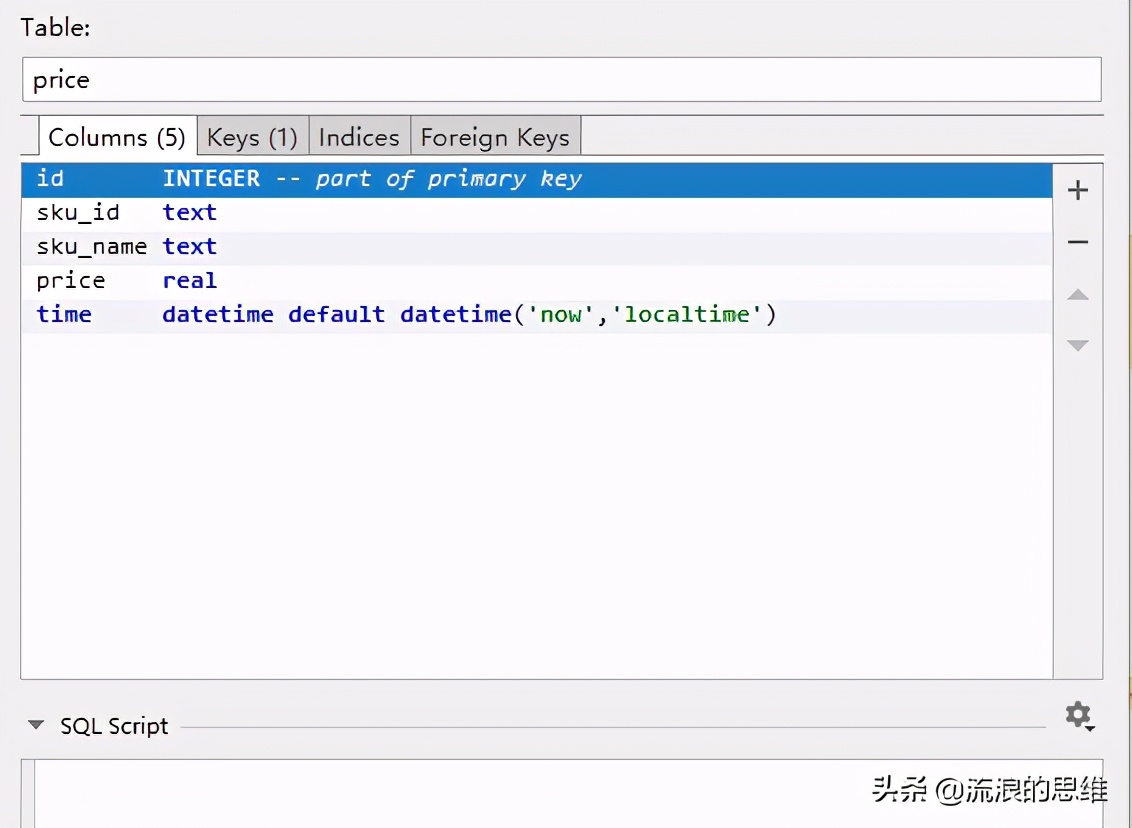Select the time column row
The width and height of the screenshot is (1132, 828).
click(x=64, y=315)
